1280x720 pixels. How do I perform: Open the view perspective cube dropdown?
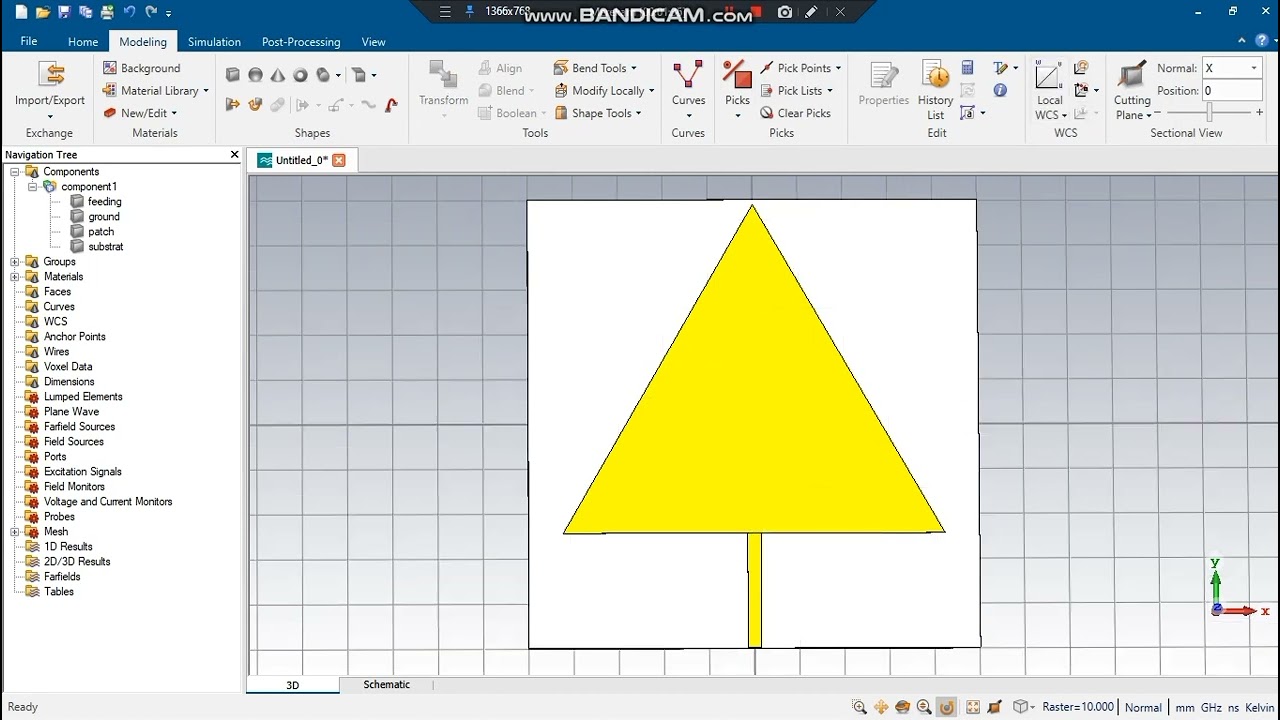pos(1024,707)
